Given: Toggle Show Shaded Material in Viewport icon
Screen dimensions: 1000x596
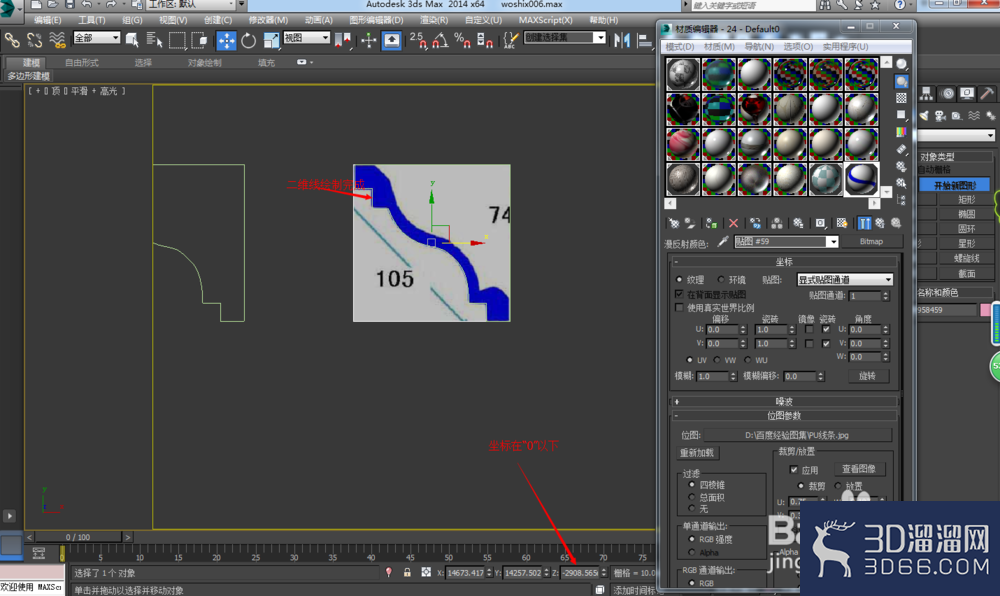Looking at the screenshot, I should click(842, 223).
